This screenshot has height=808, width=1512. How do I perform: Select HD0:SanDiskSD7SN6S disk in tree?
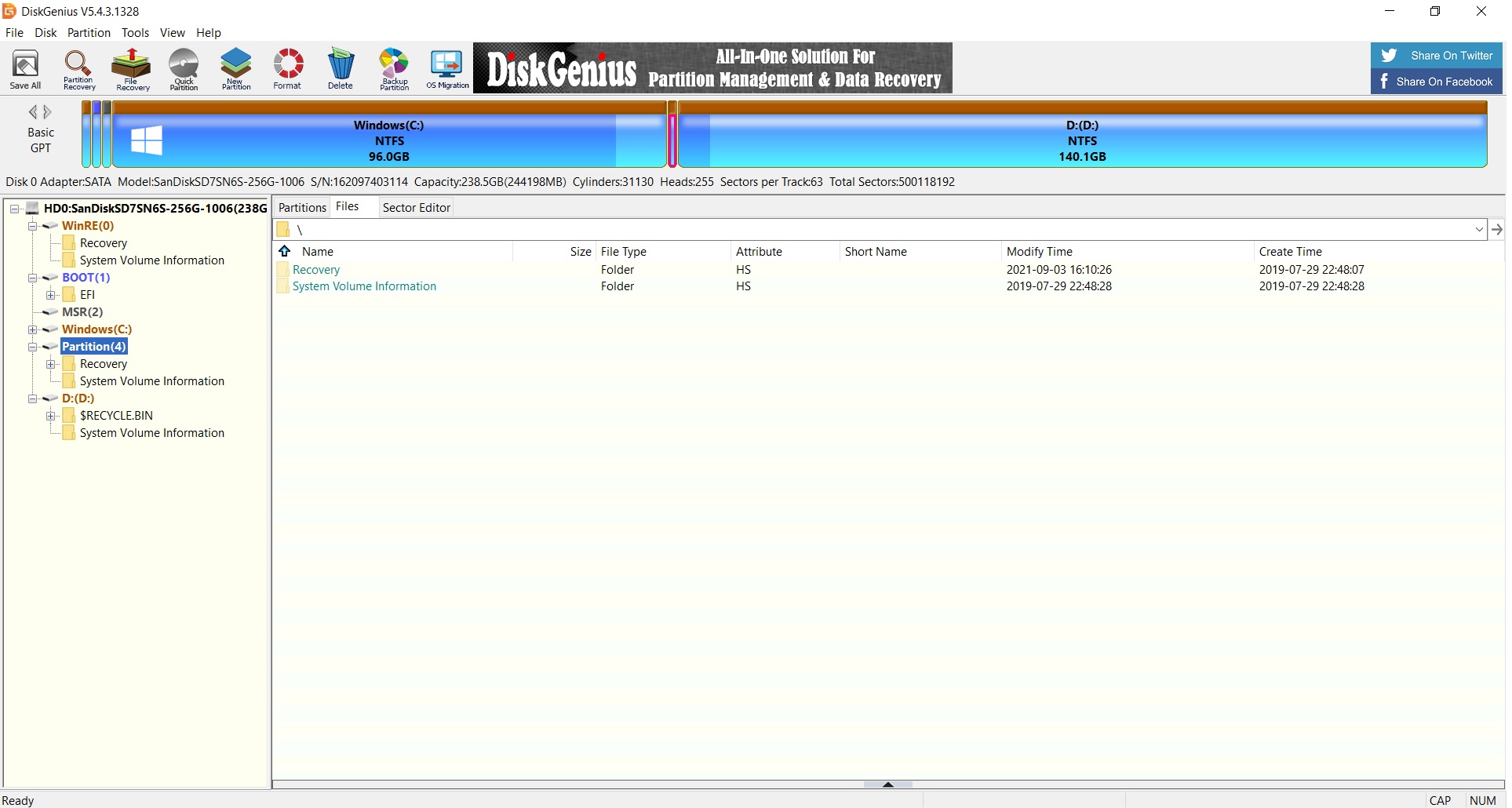click(155, 209)
